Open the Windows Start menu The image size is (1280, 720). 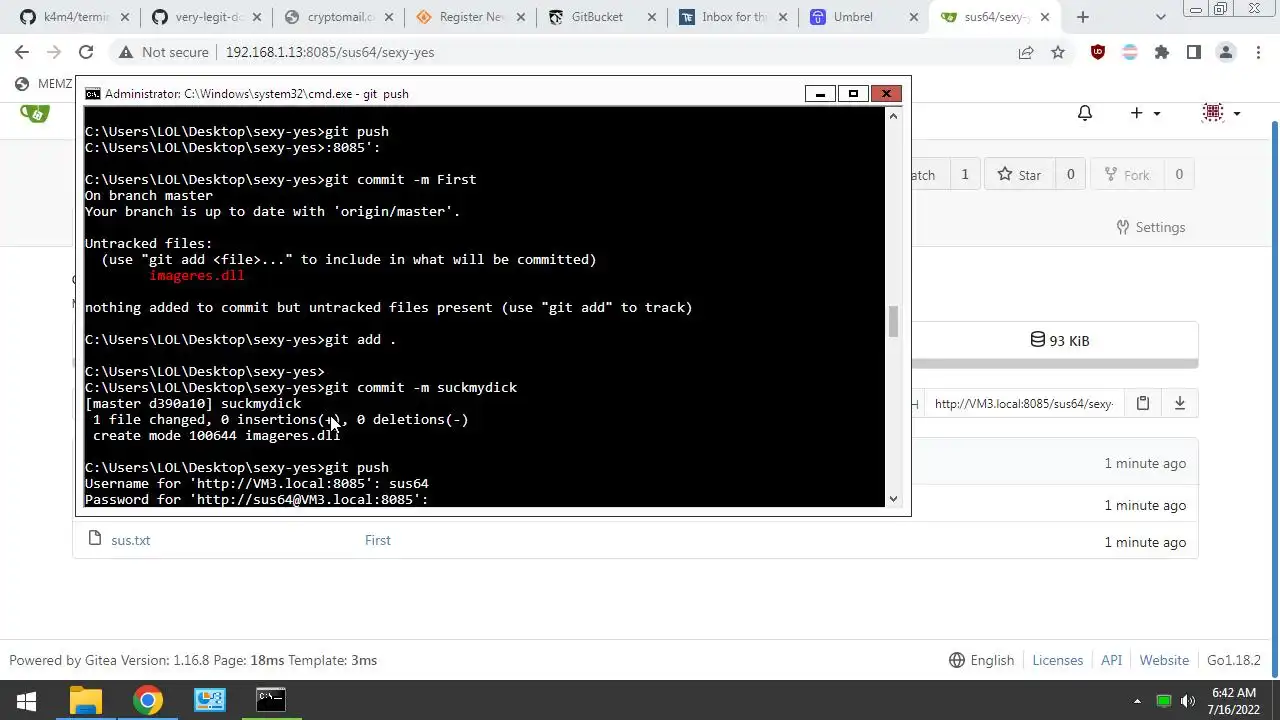pos(26,700)
